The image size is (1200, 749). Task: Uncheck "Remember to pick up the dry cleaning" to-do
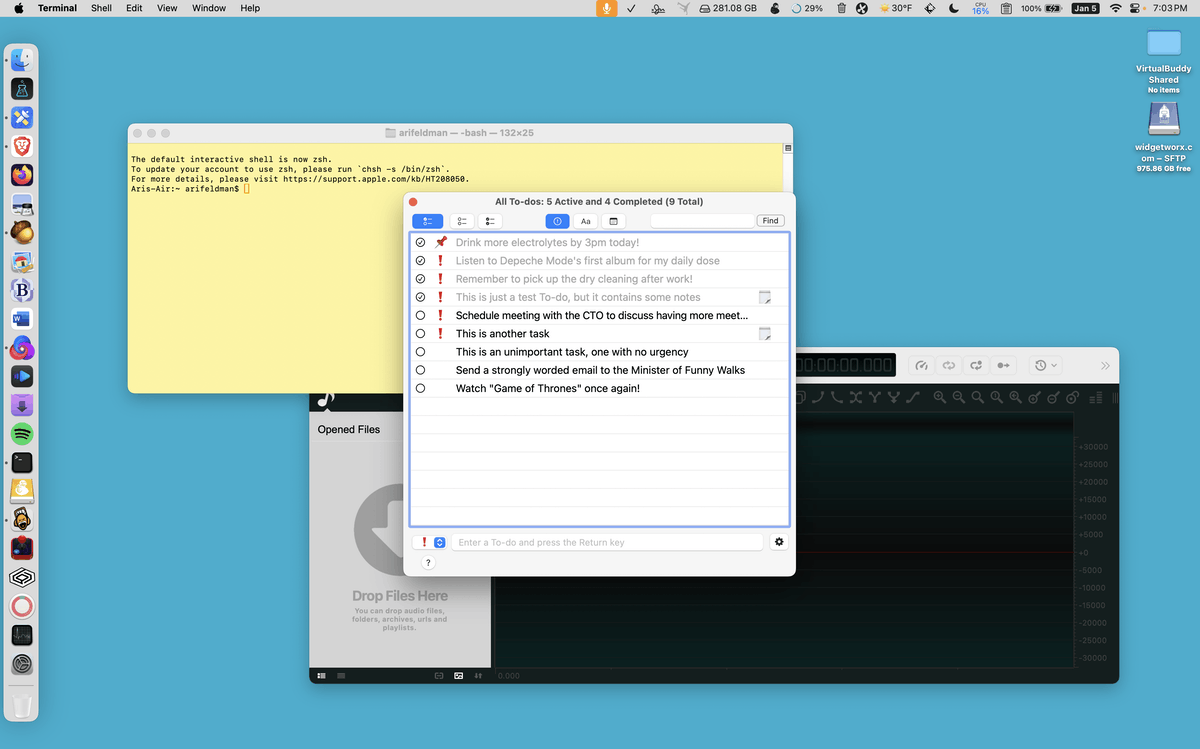pos(420,279)
